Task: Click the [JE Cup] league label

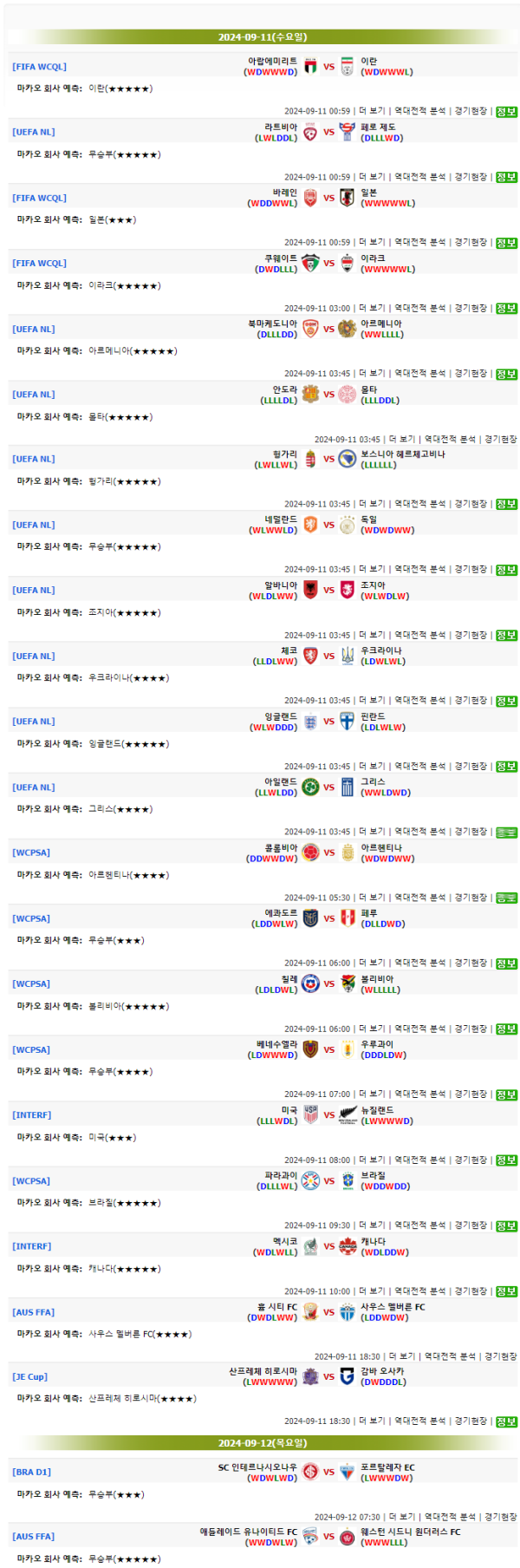Action: pos(30,1377)
